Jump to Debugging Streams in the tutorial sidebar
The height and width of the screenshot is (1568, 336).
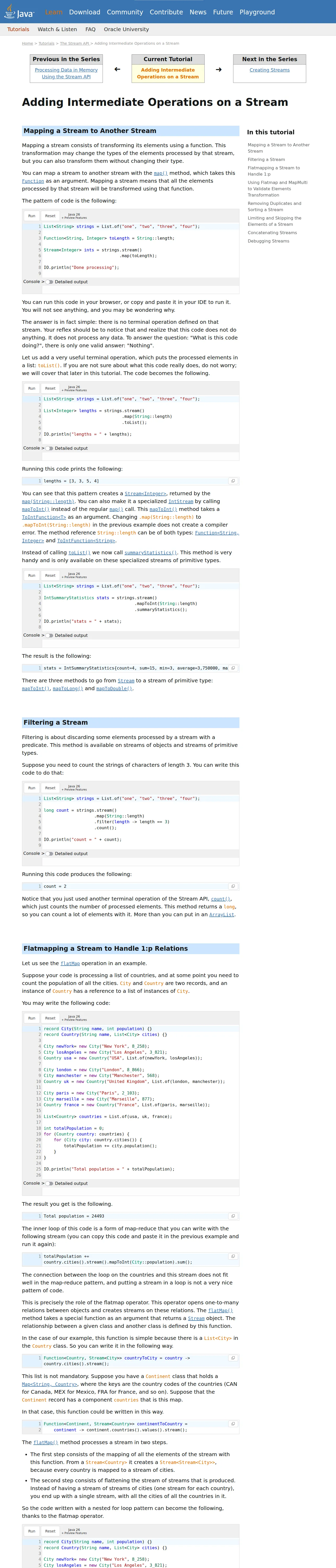[x=268, y=241]
